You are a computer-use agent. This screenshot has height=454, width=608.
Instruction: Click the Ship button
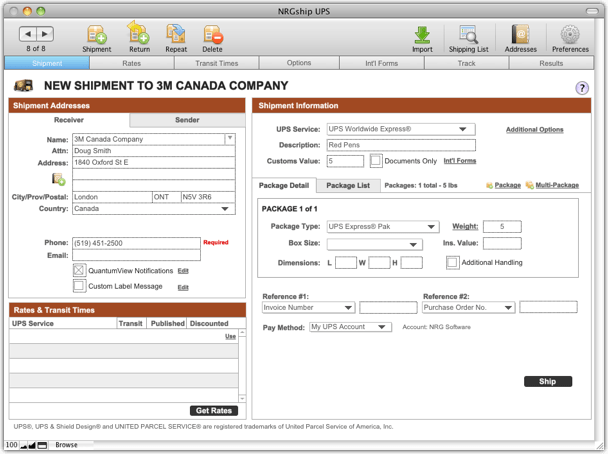(548, 381)
